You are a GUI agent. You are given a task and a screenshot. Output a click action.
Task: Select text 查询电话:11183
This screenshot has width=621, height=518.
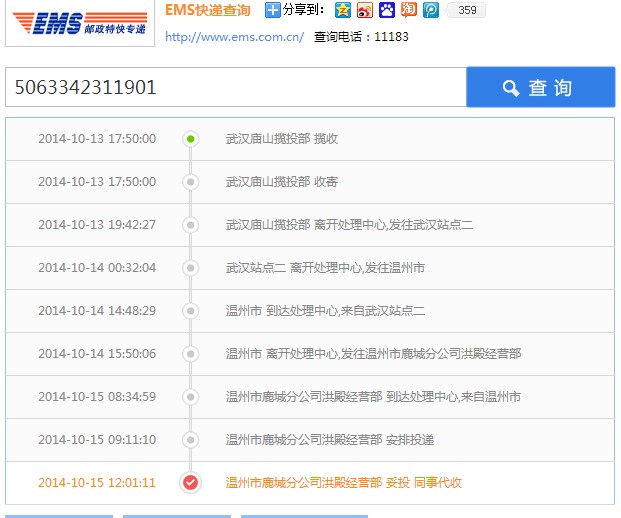(361, 37)
